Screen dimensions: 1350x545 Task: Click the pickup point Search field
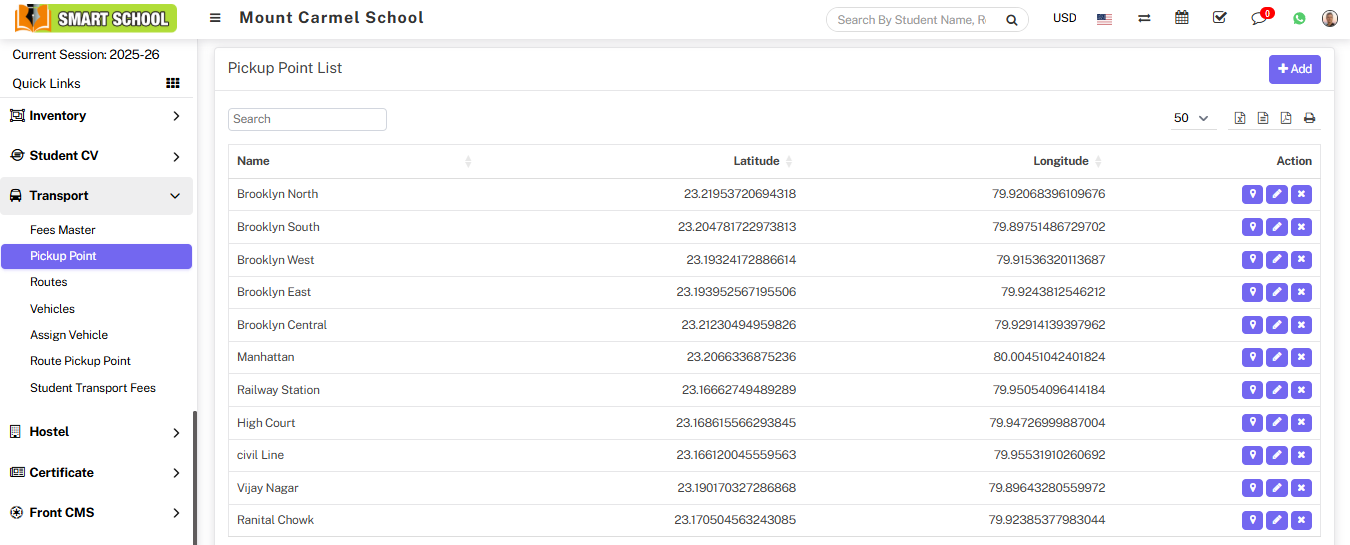(307, 119)
